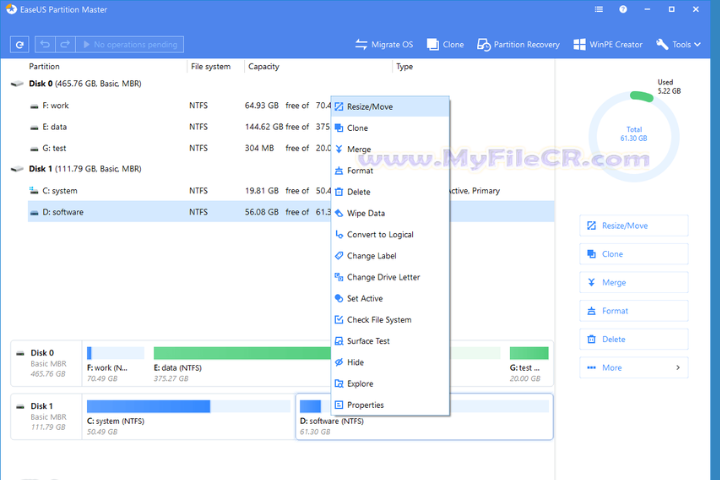Select Wipe Data in context menu
720x480 pixels.
390,213
